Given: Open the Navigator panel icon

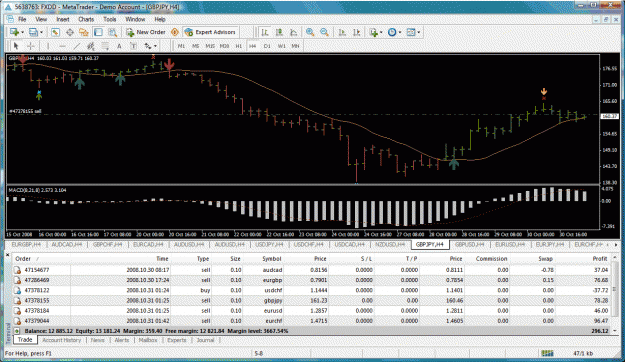Looking at the screenshot, I should (x=84, y=32).
